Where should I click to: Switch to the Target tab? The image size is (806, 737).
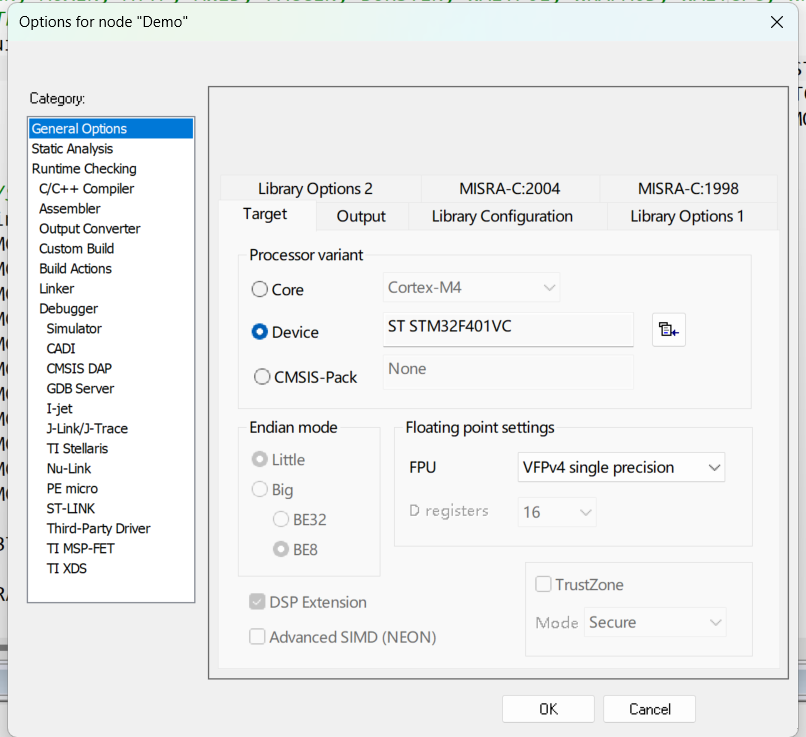click(x=265, y=214)
